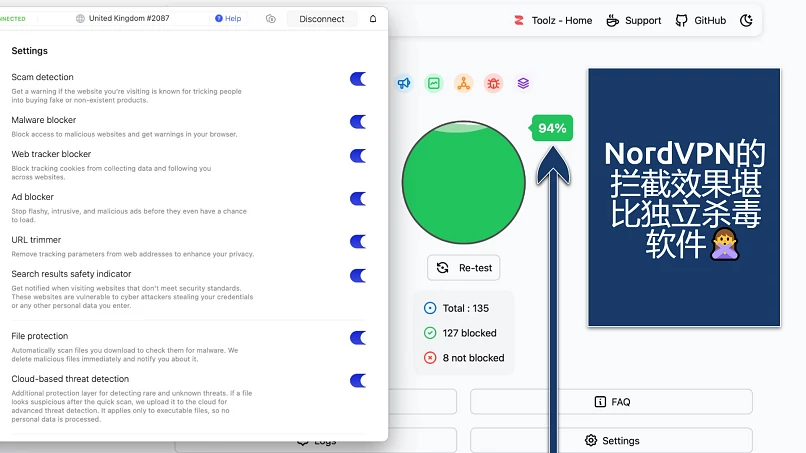806x453 pixels.
Task: Click the GitHub cat icon
Action: click(682, 21)
